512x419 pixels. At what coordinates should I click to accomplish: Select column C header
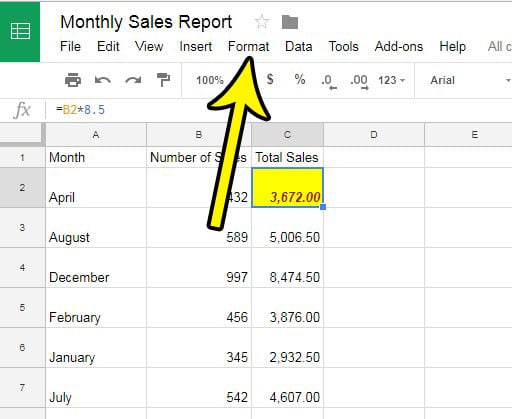[287, 135]
